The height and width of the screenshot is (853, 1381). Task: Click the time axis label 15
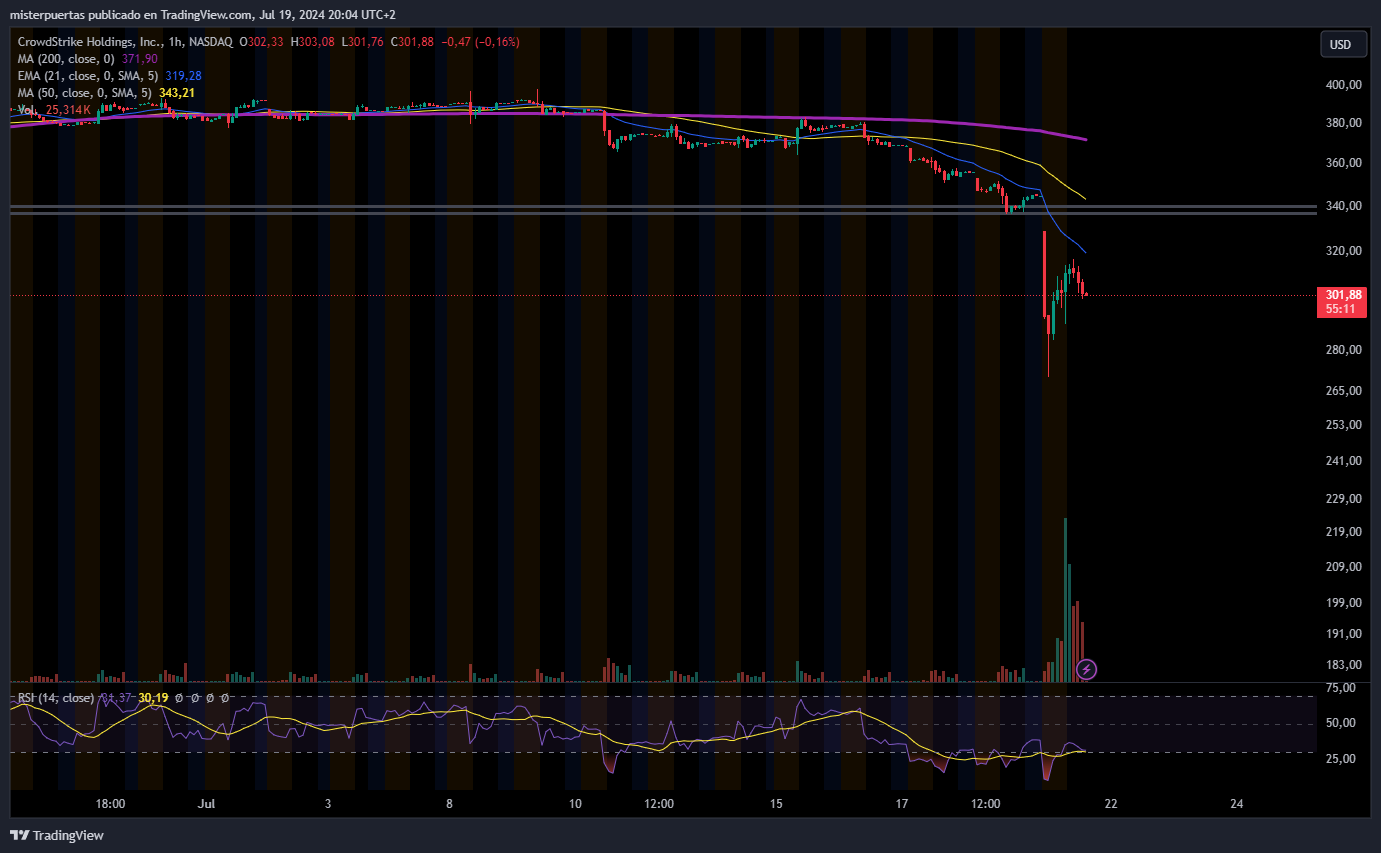776,804
